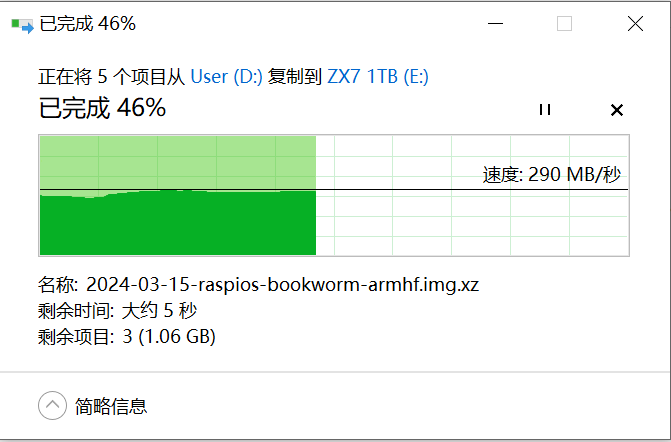This screenshot has height=442, width=671.
Task: Click the title bar text 已完成 46%
Action: point(88,24)
